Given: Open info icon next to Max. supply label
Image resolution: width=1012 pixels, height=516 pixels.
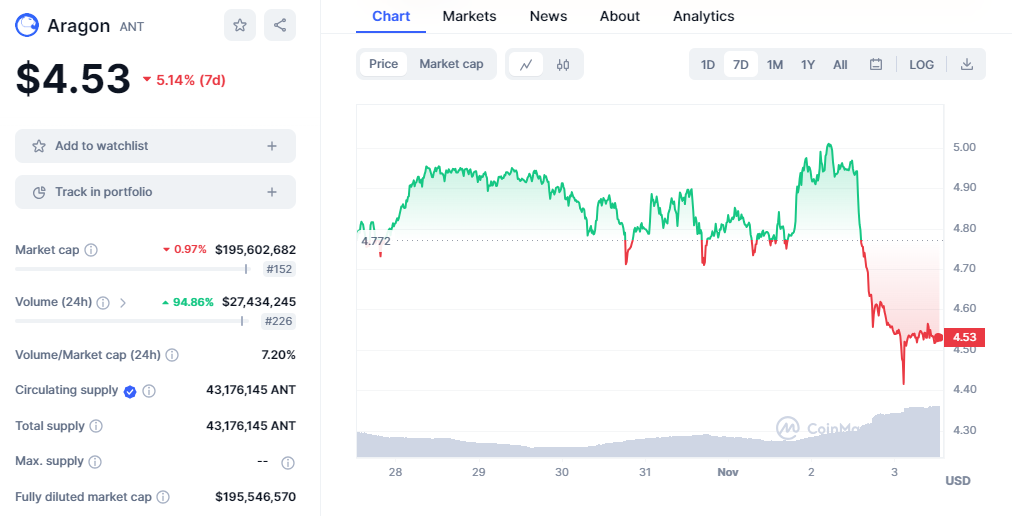Looking at the screenshot, I should pyautogui.click(x=94, y=462).
